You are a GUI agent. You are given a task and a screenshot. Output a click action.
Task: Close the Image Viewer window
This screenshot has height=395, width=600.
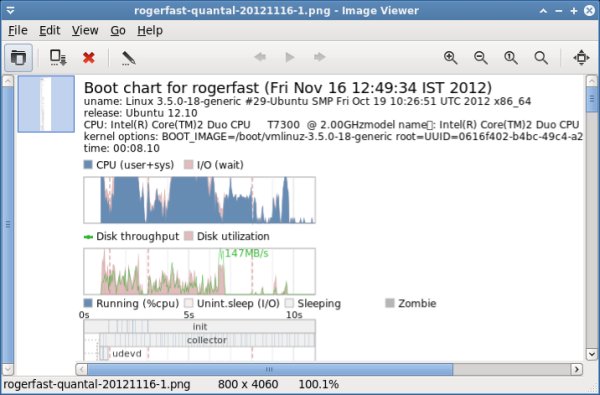589,11
